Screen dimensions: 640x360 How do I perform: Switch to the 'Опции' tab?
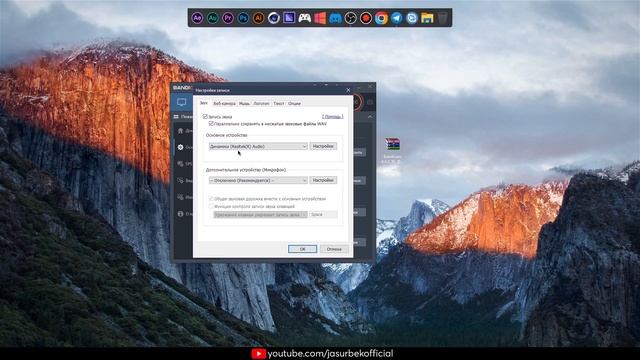click(294, 103)
